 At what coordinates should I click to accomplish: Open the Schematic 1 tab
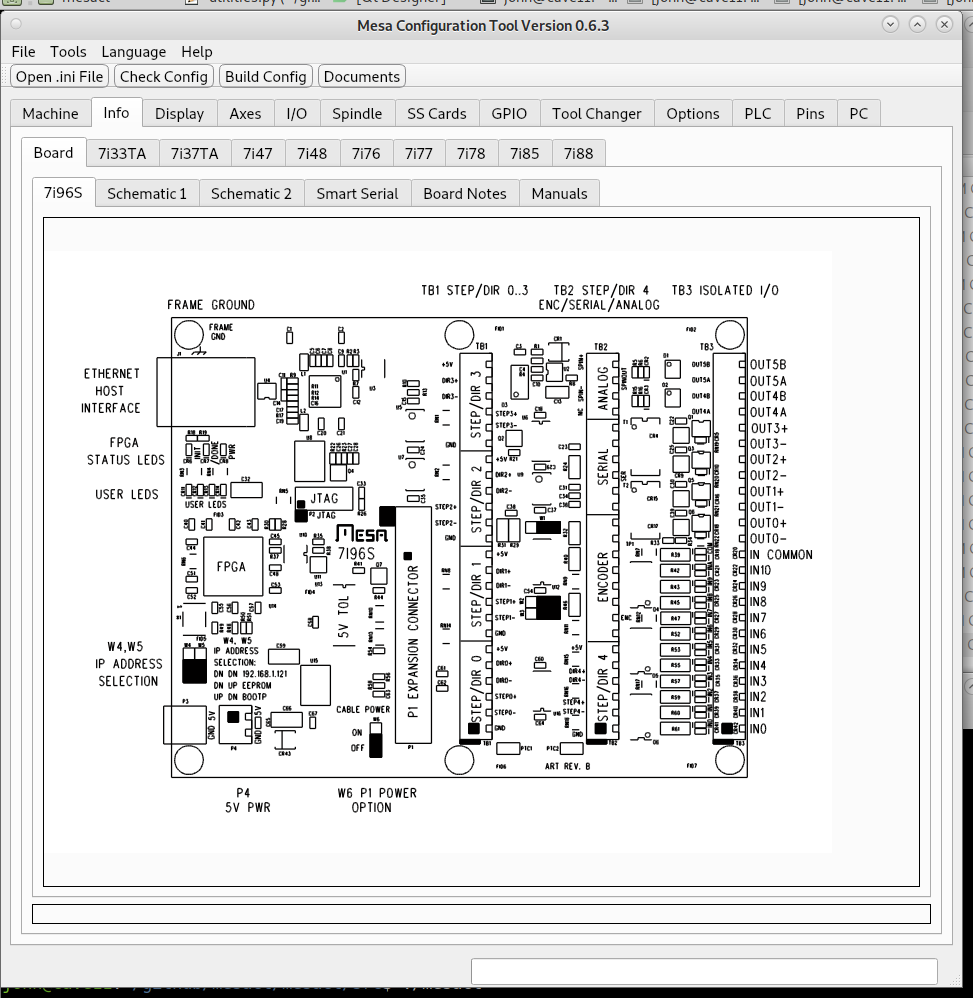click(147, 193)
